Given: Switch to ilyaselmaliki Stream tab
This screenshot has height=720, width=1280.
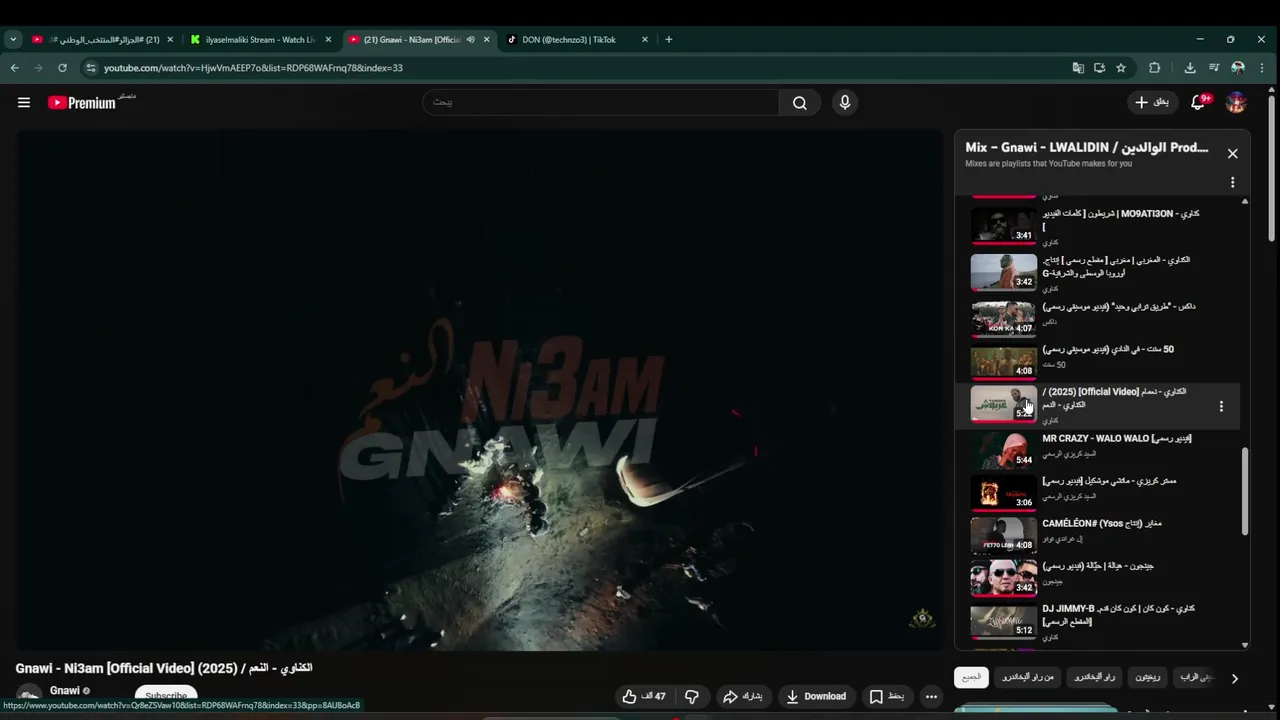Looking at the screenshot, I should pyautogui.click(x=260, y=40).
